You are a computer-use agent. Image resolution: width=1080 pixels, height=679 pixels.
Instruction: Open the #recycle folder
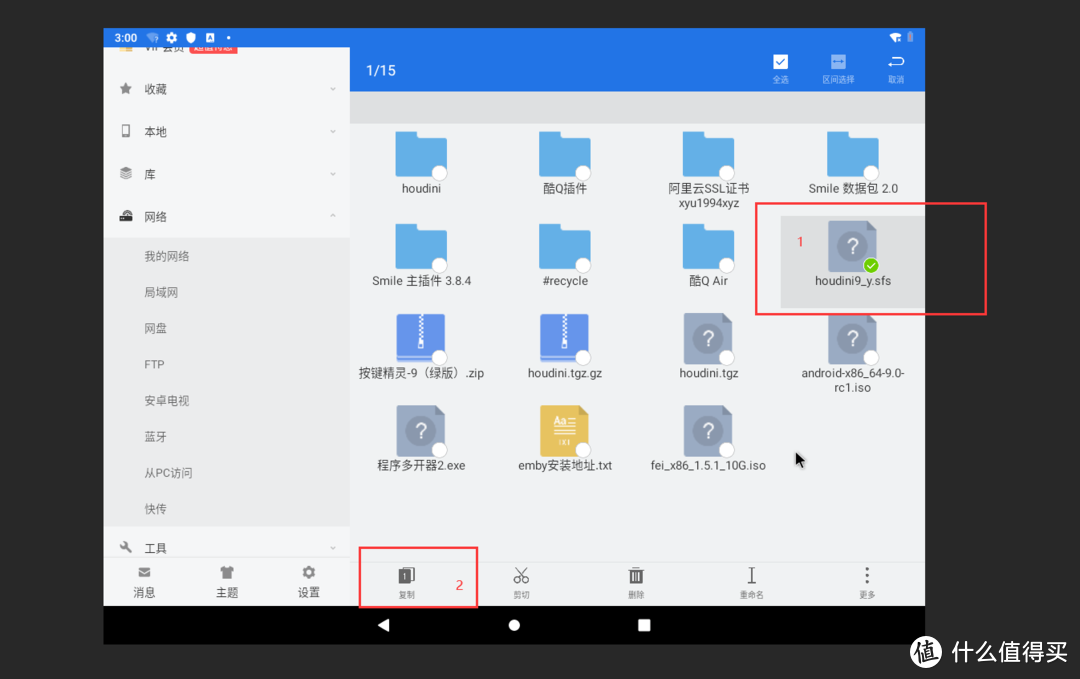(x=564, y=247)
